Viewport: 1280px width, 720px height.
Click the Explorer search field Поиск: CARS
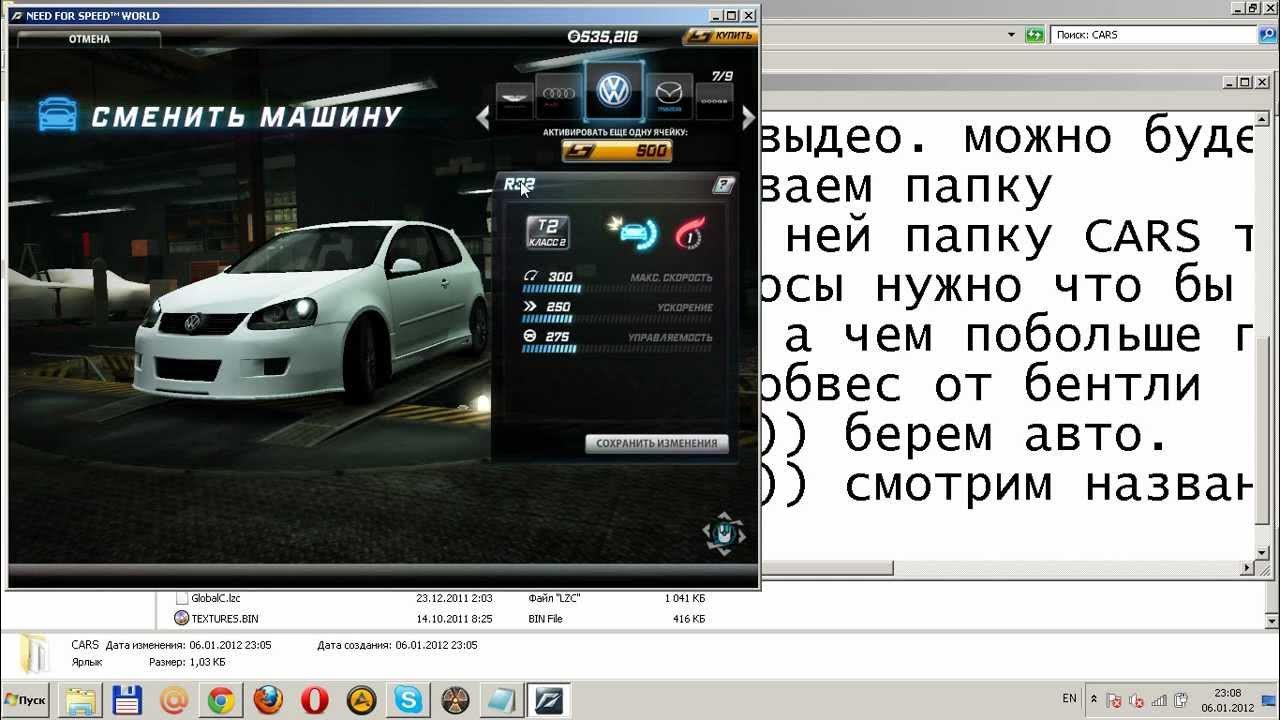click(1154, 35)
